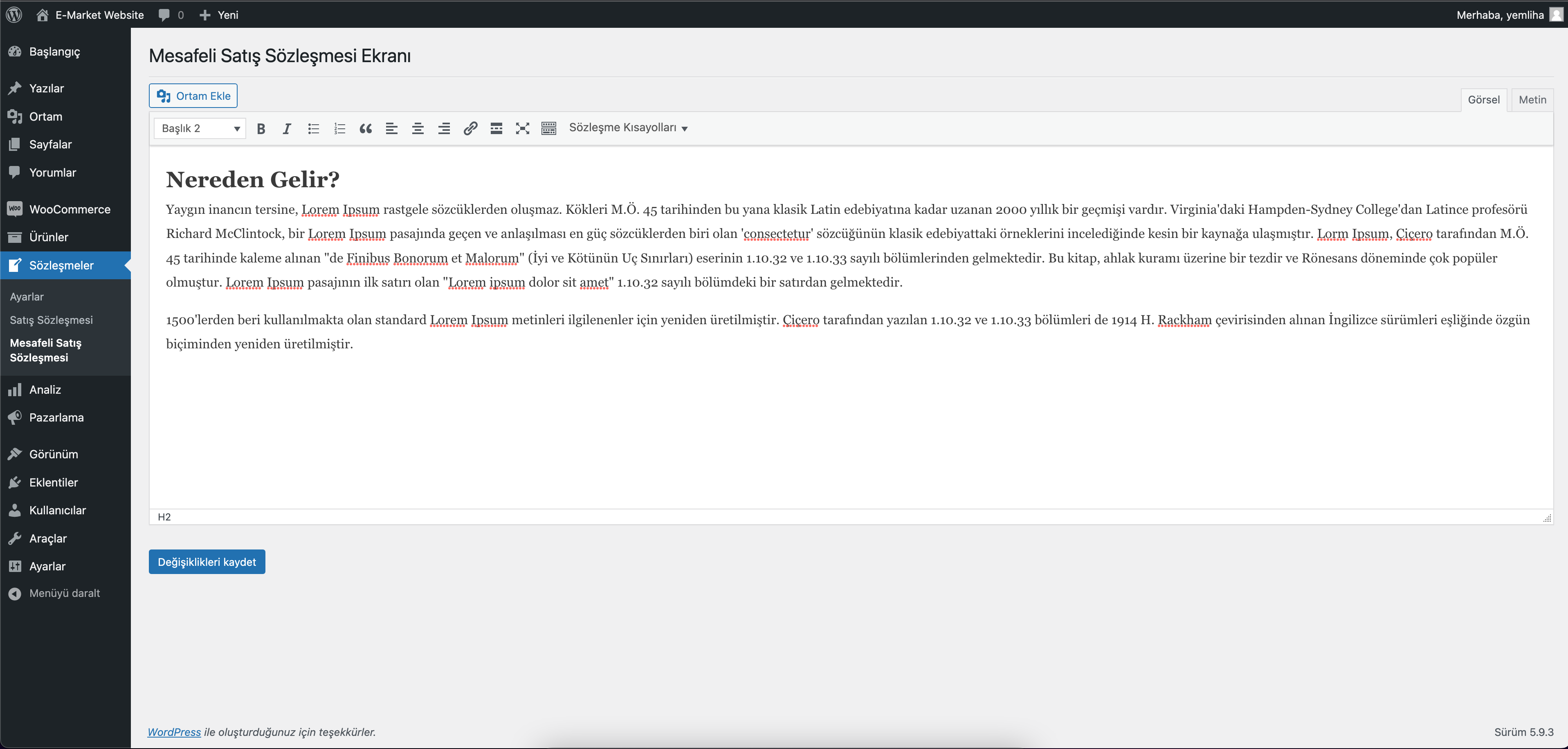Open Ayarar submenu under Sözleşmeler
Screen dimensions: 1568x749
coord(27,297)
